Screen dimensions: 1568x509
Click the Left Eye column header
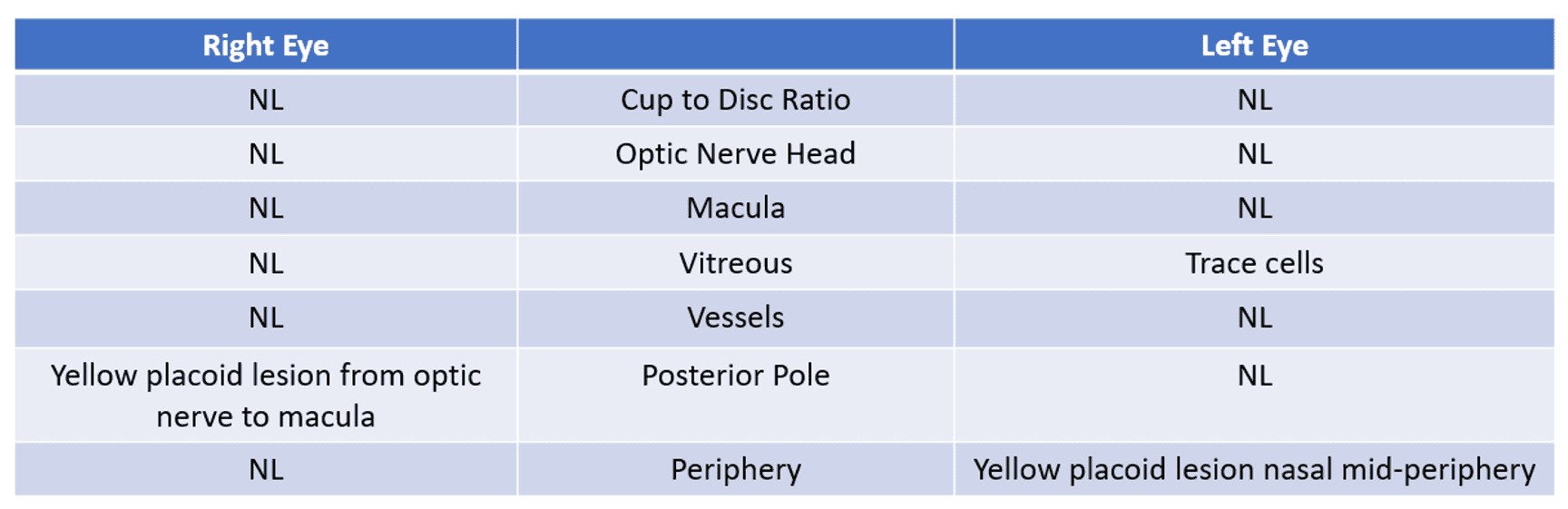coord(1254,45)
